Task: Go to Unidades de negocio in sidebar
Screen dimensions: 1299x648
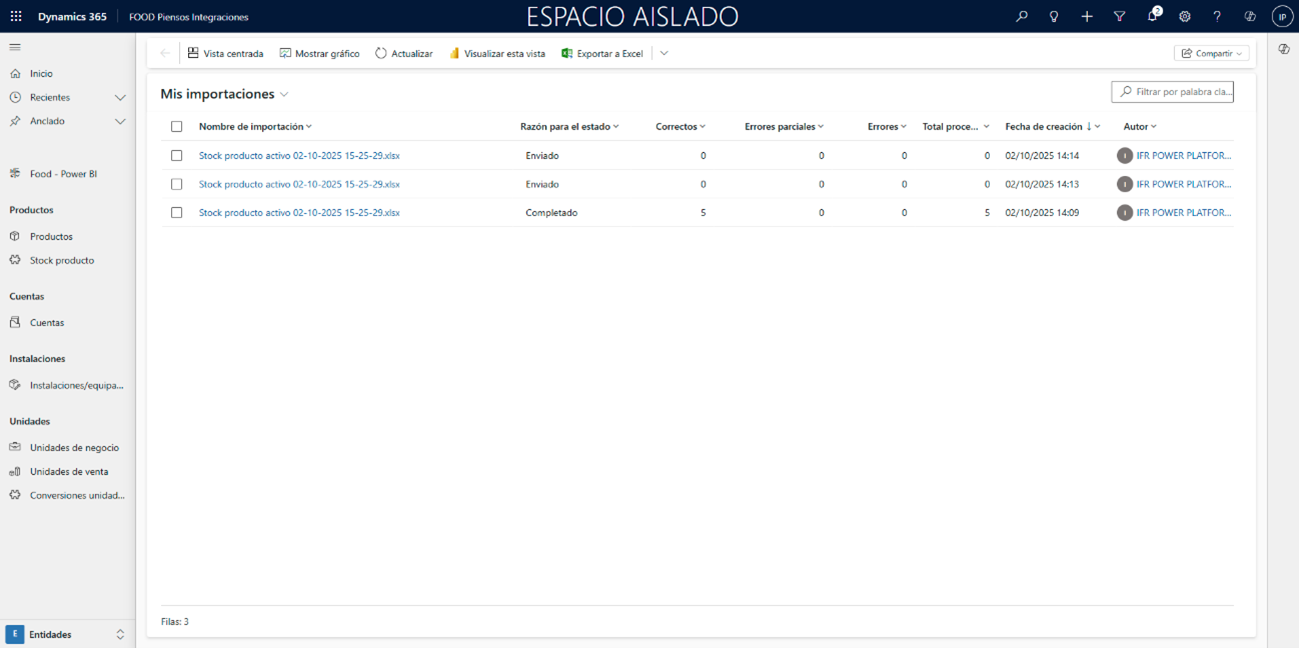Action: 74,448
